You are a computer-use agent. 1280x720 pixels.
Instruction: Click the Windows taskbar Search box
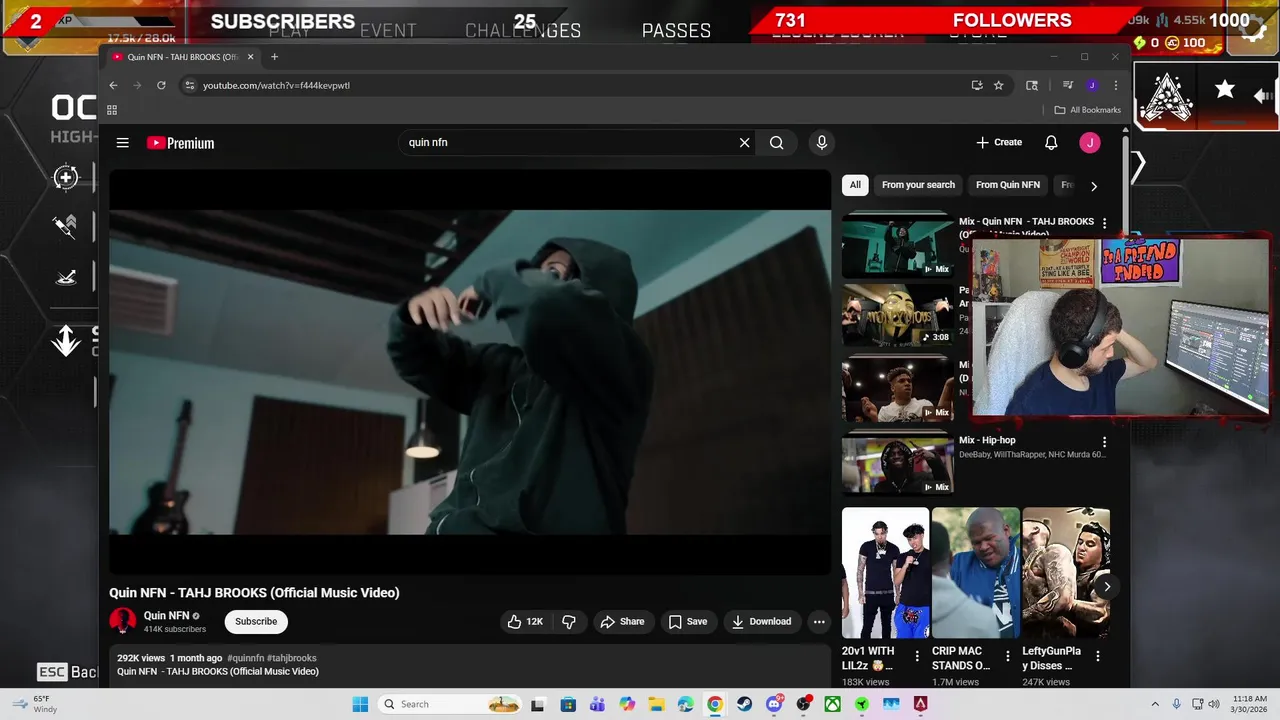pos(450,704)
